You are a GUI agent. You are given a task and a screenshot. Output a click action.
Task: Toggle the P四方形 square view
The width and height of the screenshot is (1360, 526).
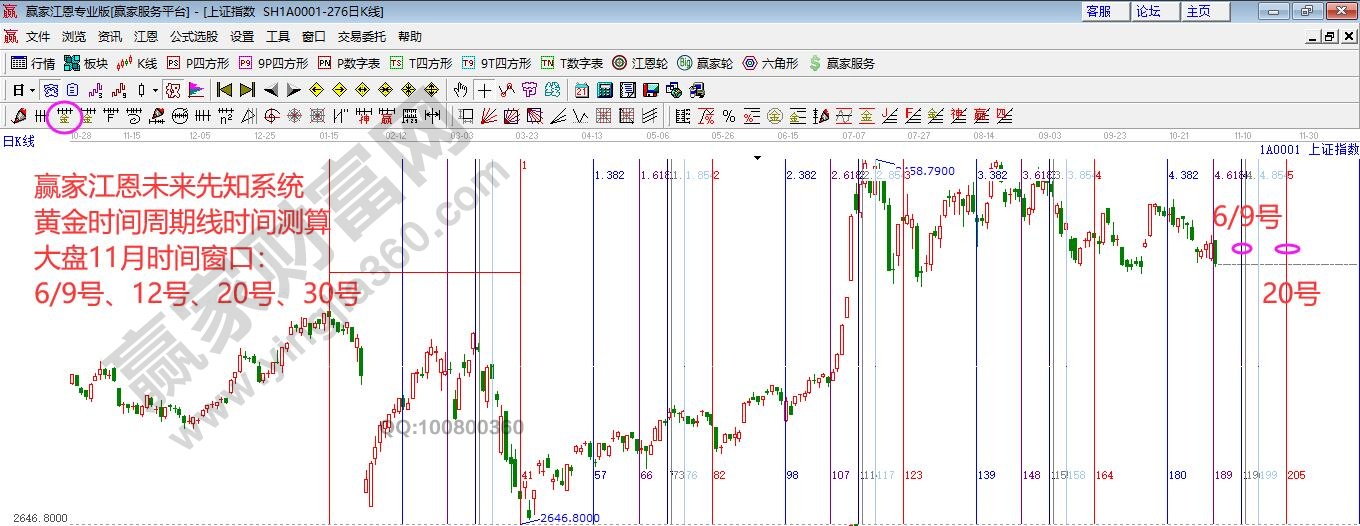[197, 63]
